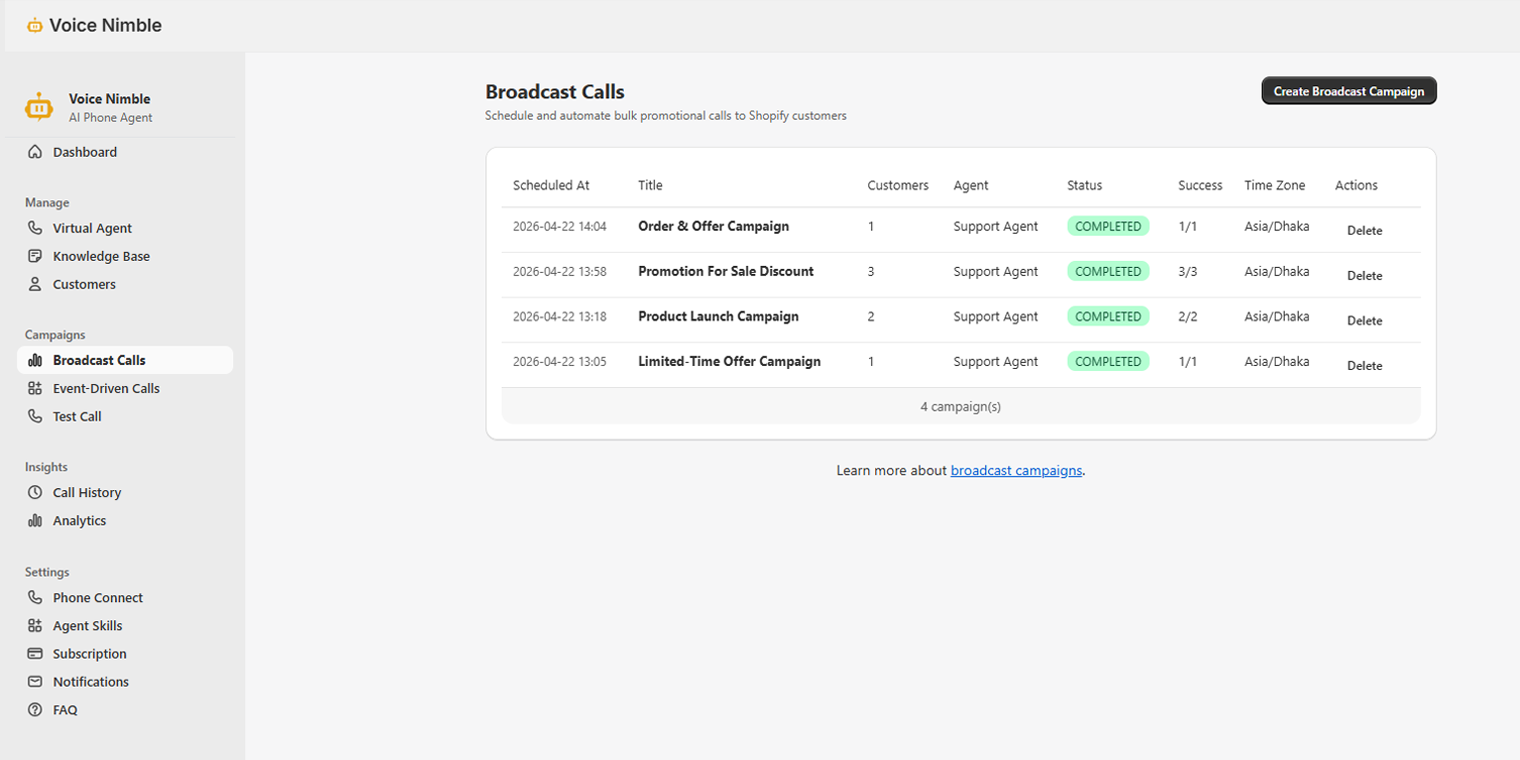This screenshot has width=1520, height=760.
Task: Click the FAQ question mark icon
Action: [x=35, y=709]
